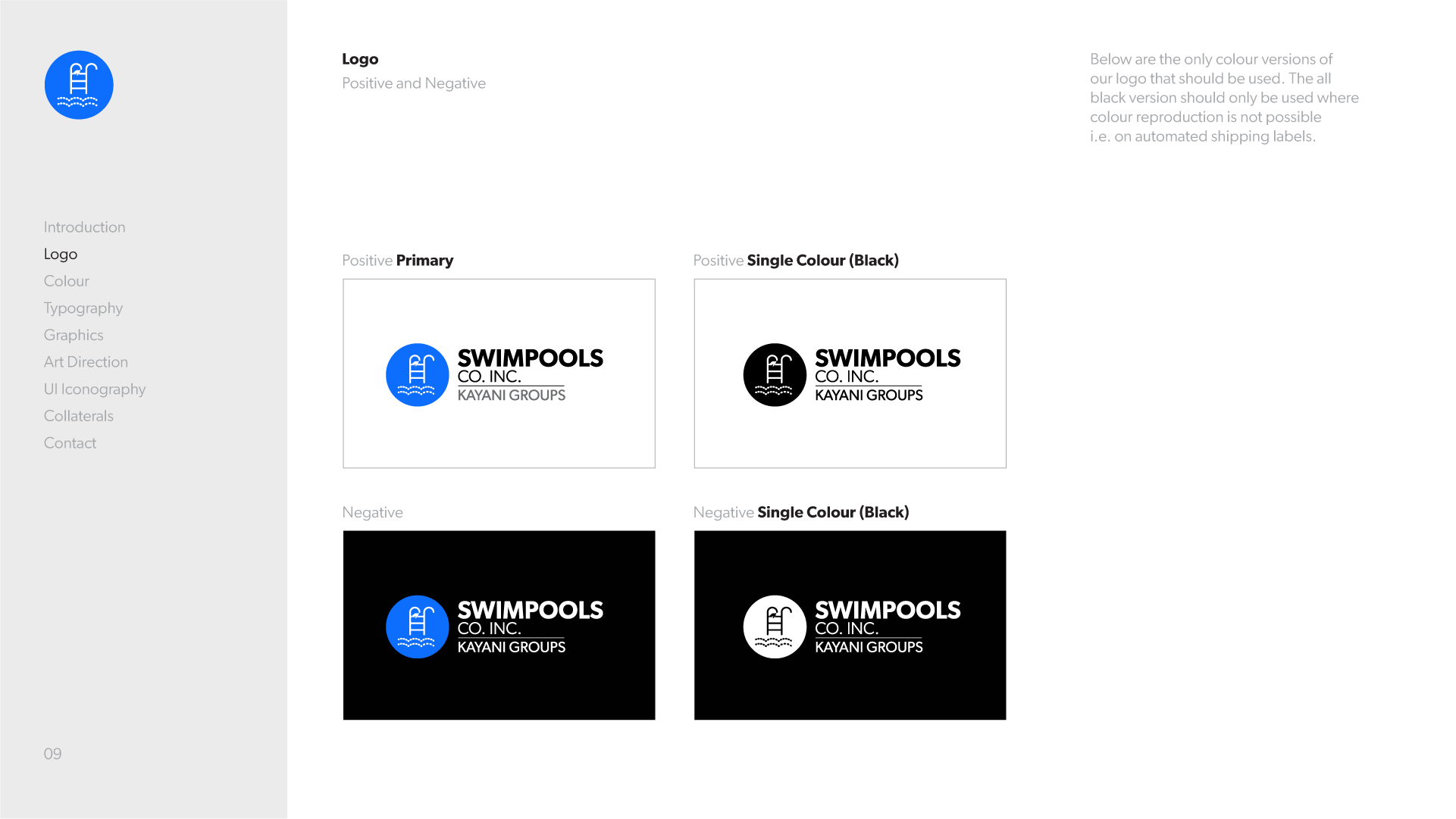
Task: Click the Positive Primary heading label
Action: click(397, 261)
